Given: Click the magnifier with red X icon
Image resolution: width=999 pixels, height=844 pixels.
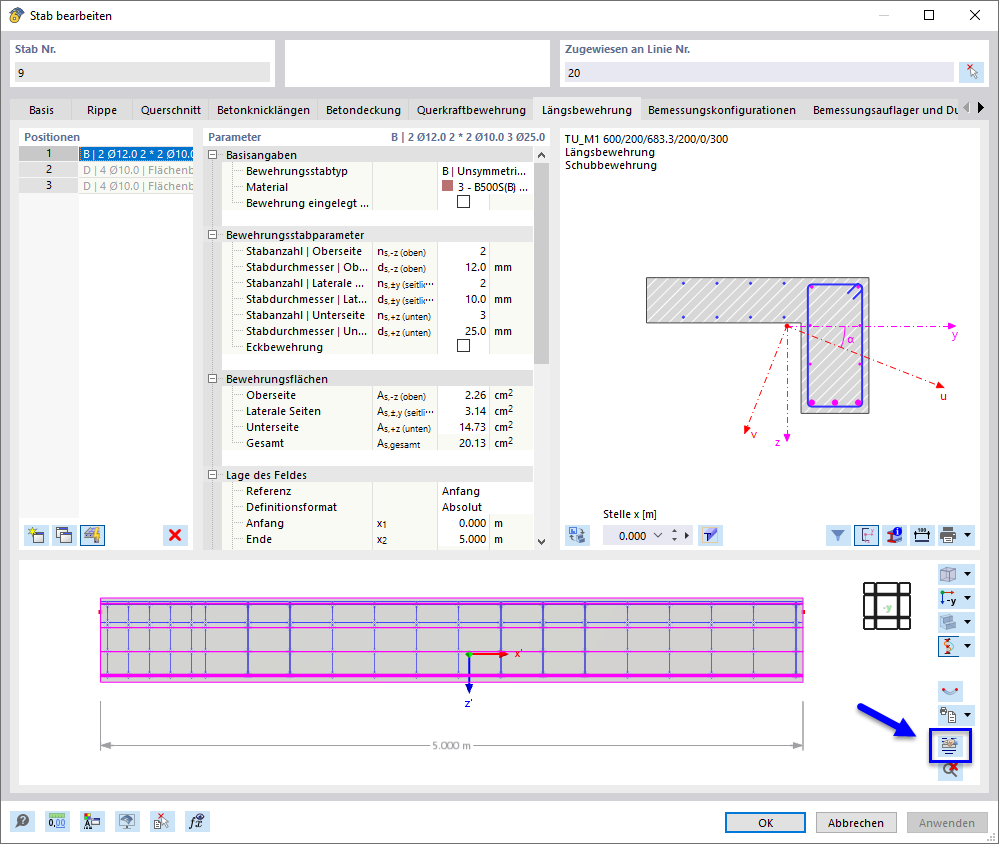Looking at the screenshot, I should pos(950,771).
